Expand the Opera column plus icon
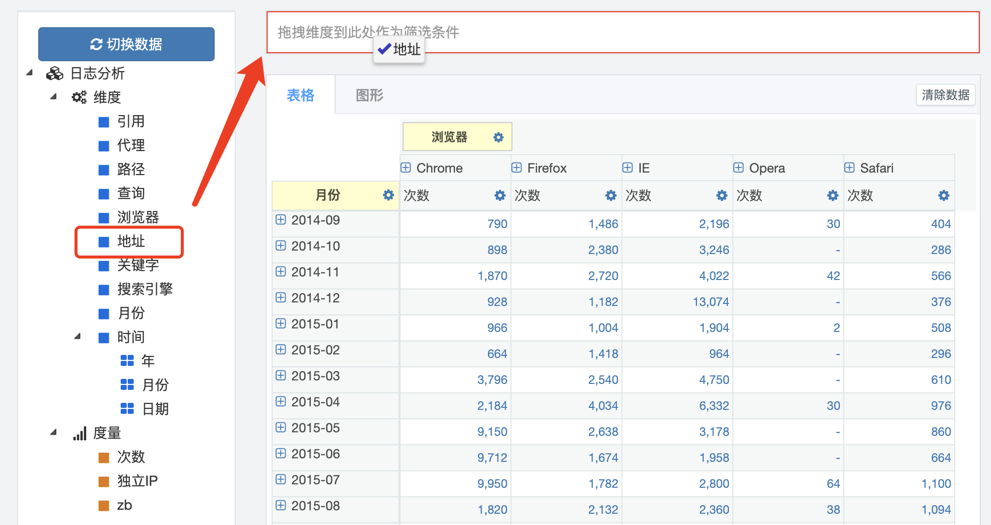The height and width of the screenshot is (525, 991). coord(738,168)
